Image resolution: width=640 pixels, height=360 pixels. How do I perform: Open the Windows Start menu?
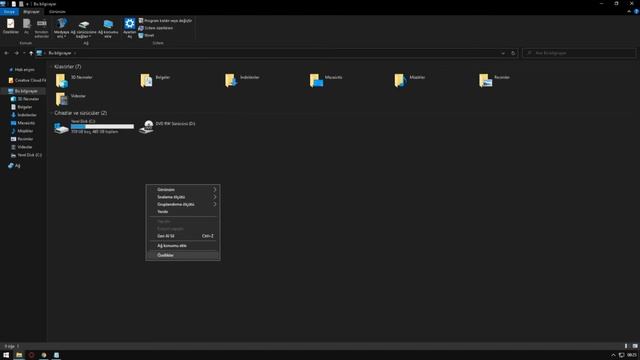tap(6, 355)
